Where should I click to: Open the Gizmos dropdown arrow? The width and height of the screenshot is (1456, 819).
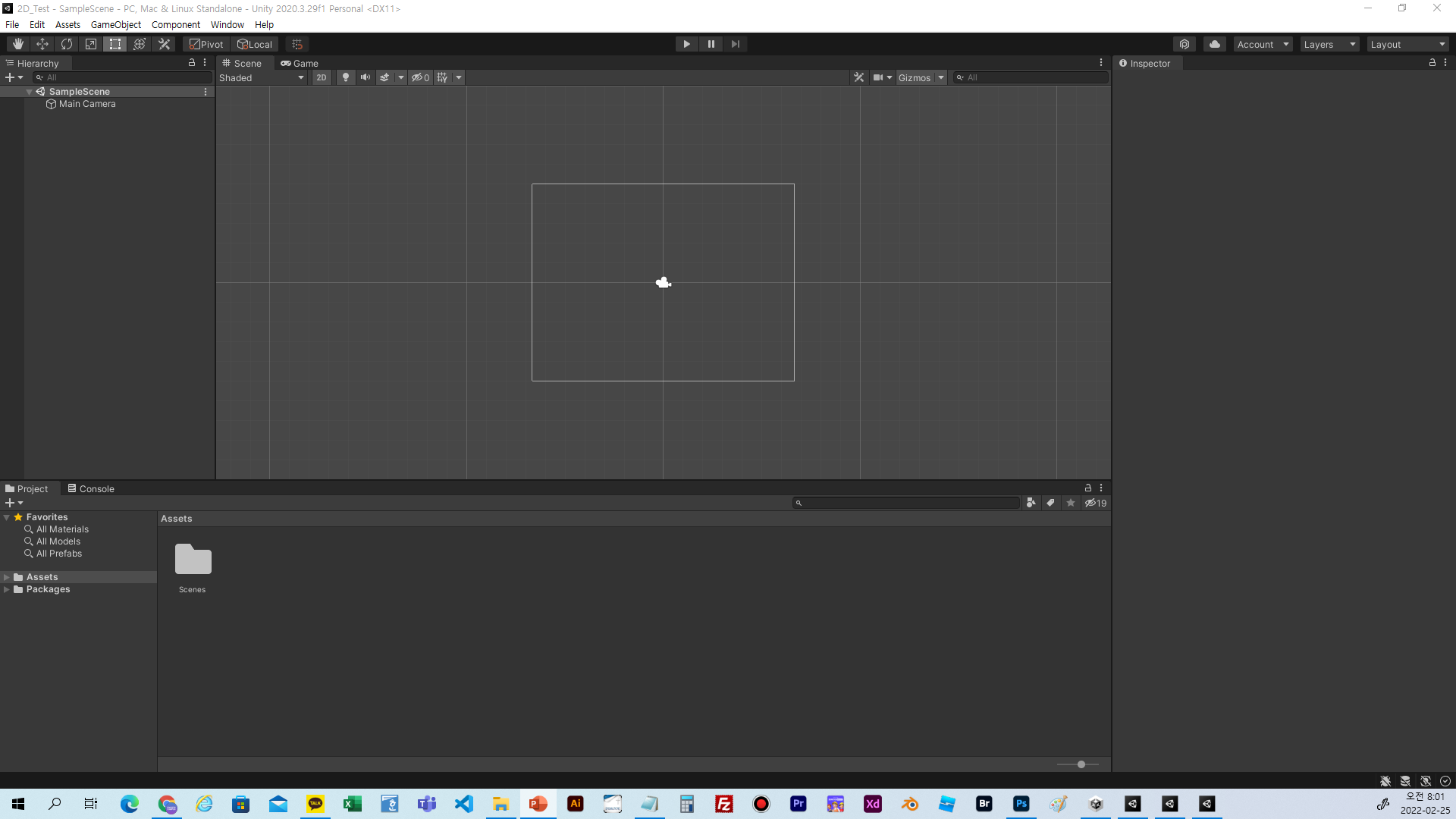(x=941, y=77)
